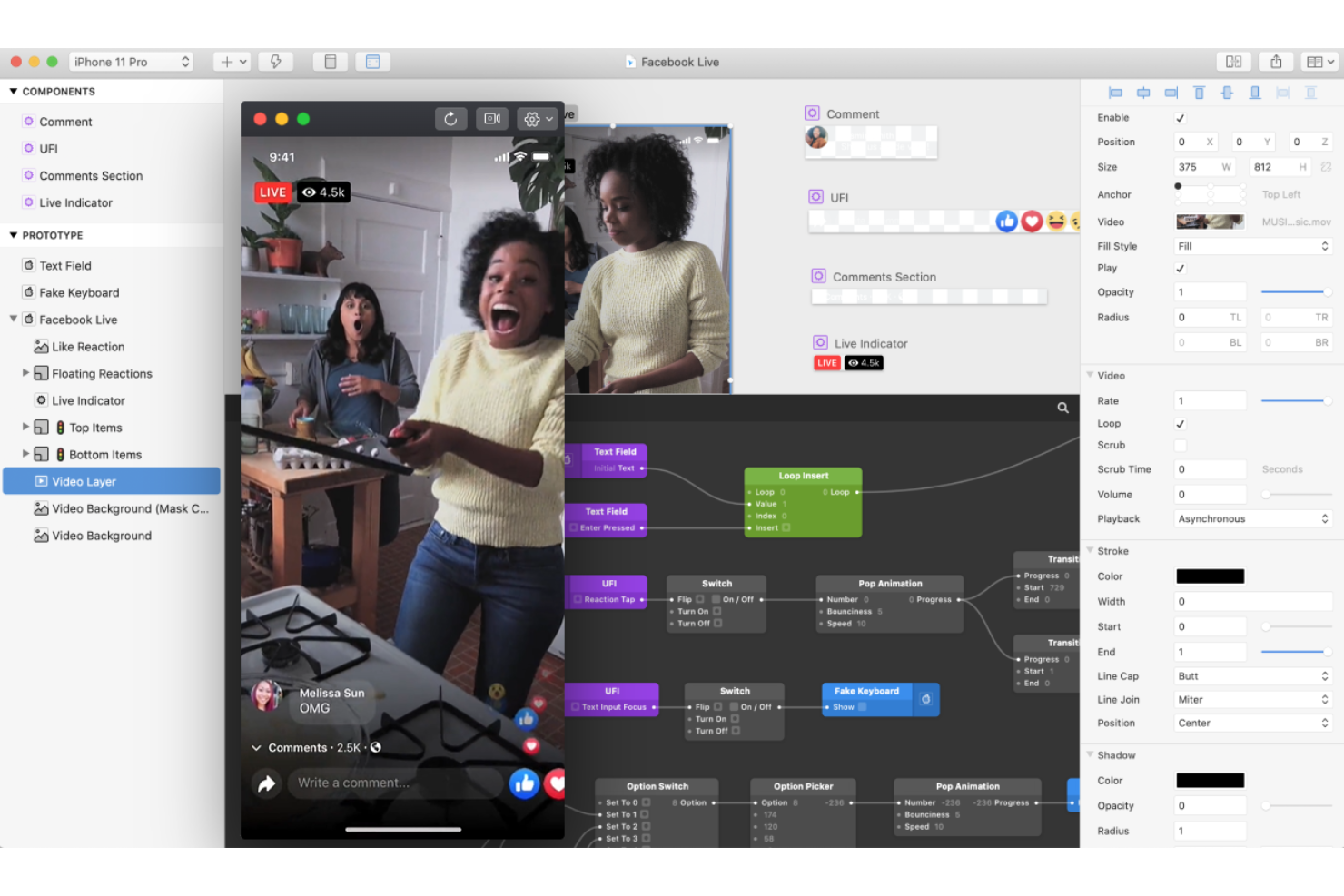
Task: Select the Text Field layer in the sidebar
Action: coord(111,266)
